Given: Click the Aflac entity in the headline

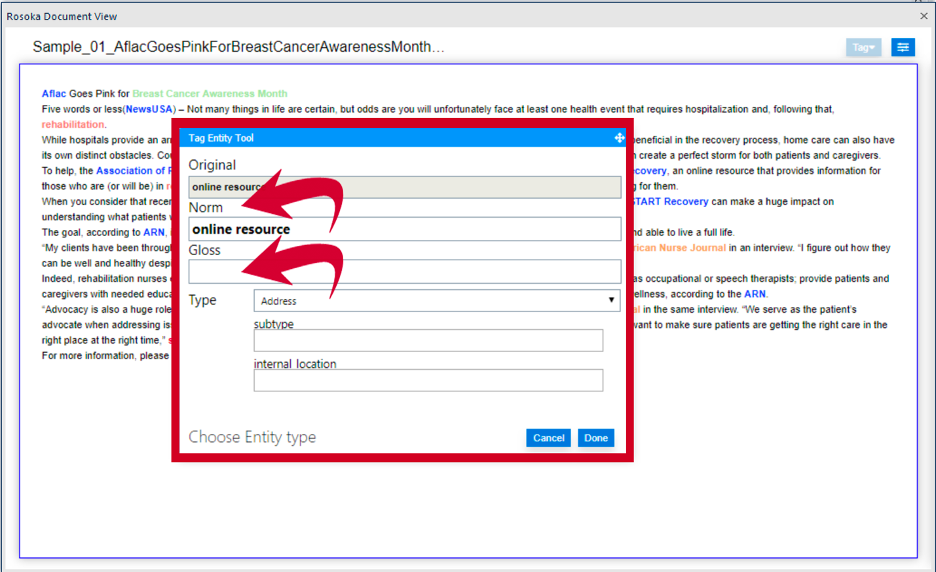Looking at the screenshot, I should (x=54, y=93).
